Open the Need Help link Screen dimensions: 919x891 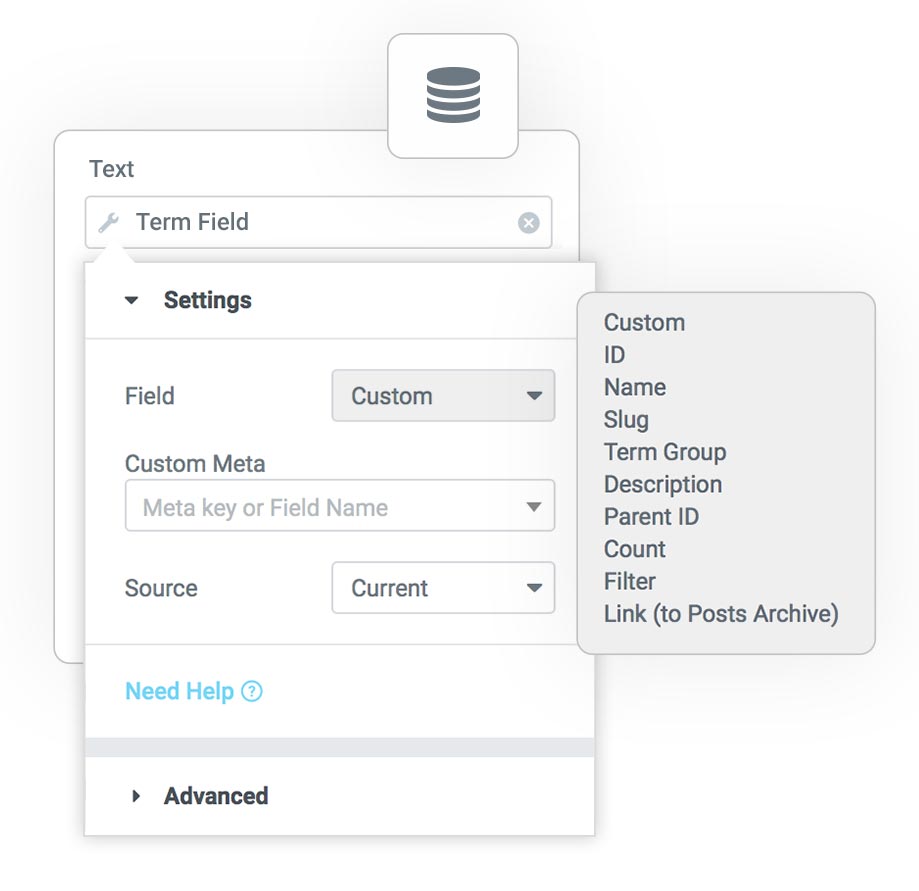click(179, 691)
